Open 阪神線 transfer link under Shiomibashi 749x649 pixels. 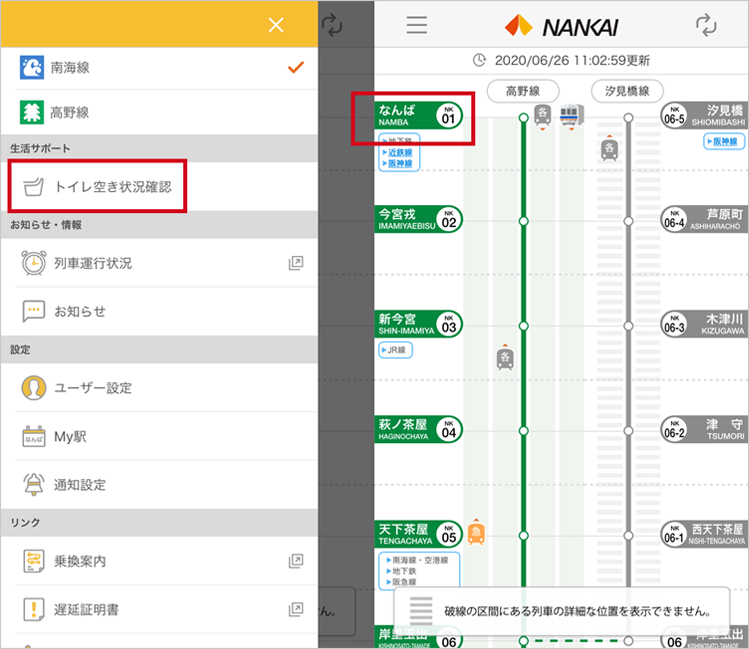[724, 141]
